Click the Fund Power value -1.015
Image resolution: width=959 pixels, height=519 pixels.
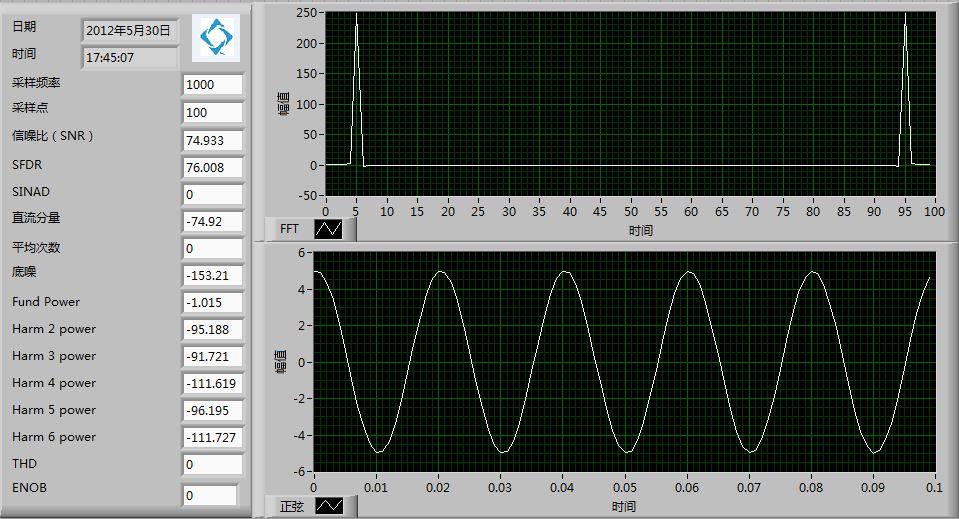[x=212, y=303]
